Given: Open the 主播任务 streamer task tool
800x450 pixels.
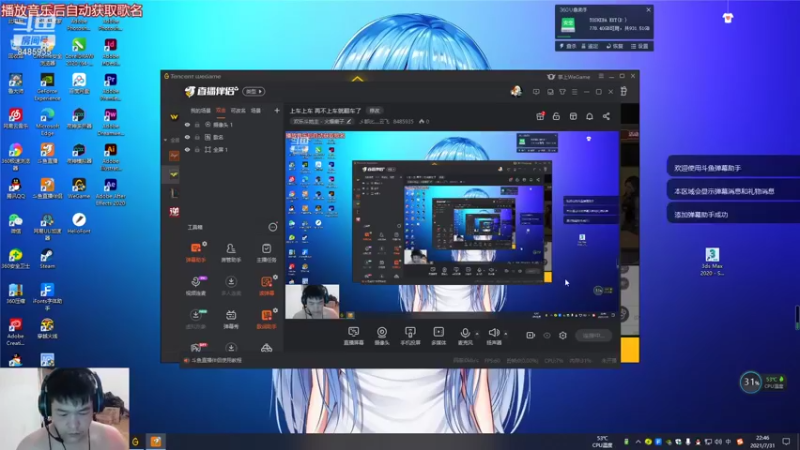Looking at the screenshot, I should 266,253.
